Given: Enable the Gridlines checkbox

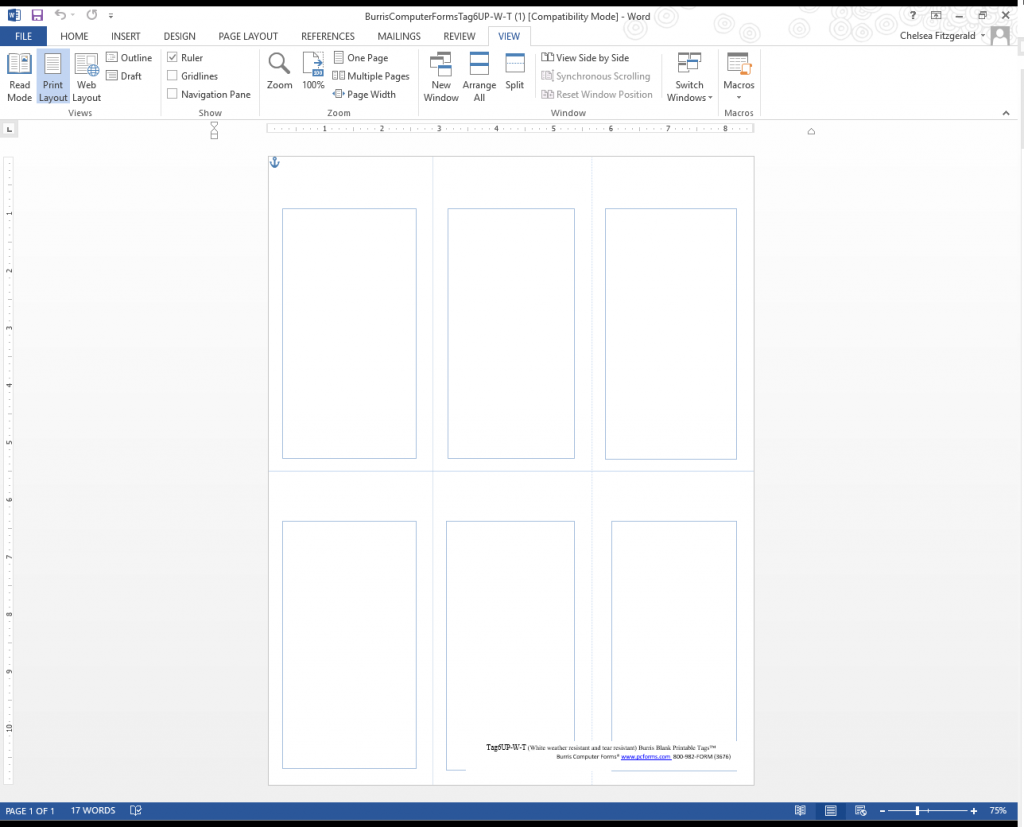Looking at the screenshot, I should (172, 76).
